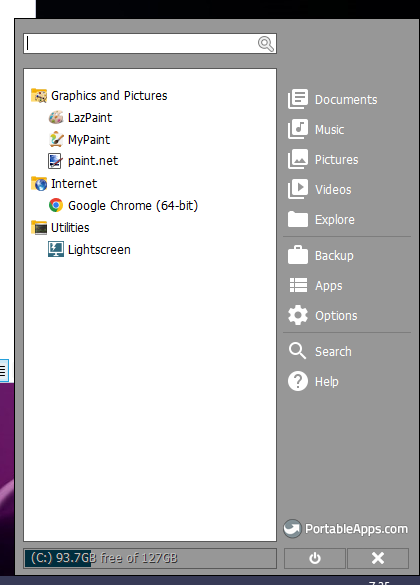Click the Search magnifier icon in sidebar

297,351
